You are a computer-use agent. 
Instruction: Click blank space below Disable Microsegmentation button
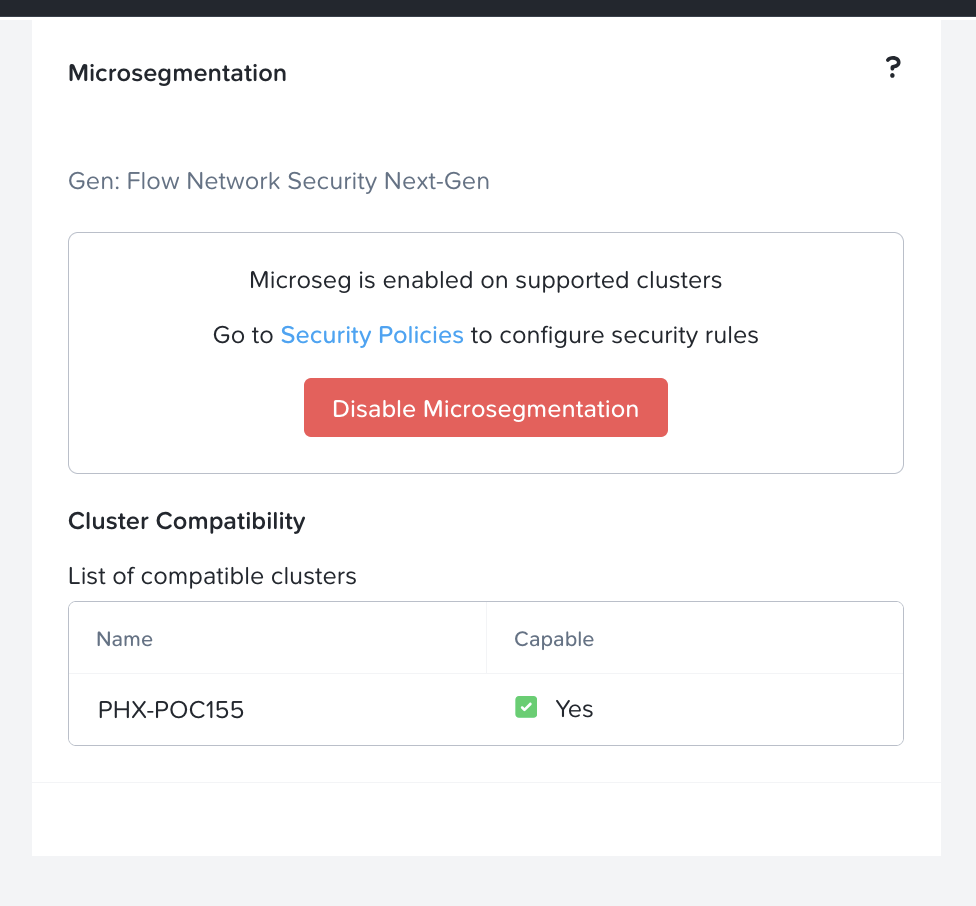486,455
